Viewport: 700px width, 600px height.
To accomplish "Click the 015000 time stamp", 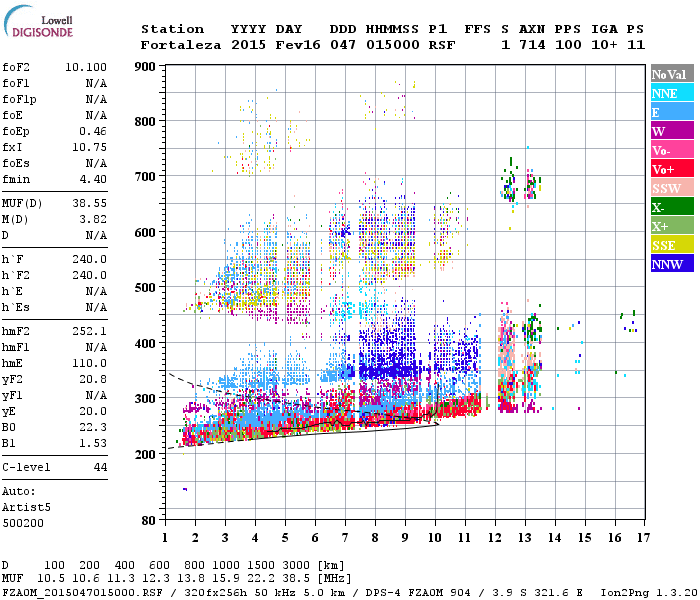I will [392, 45].
